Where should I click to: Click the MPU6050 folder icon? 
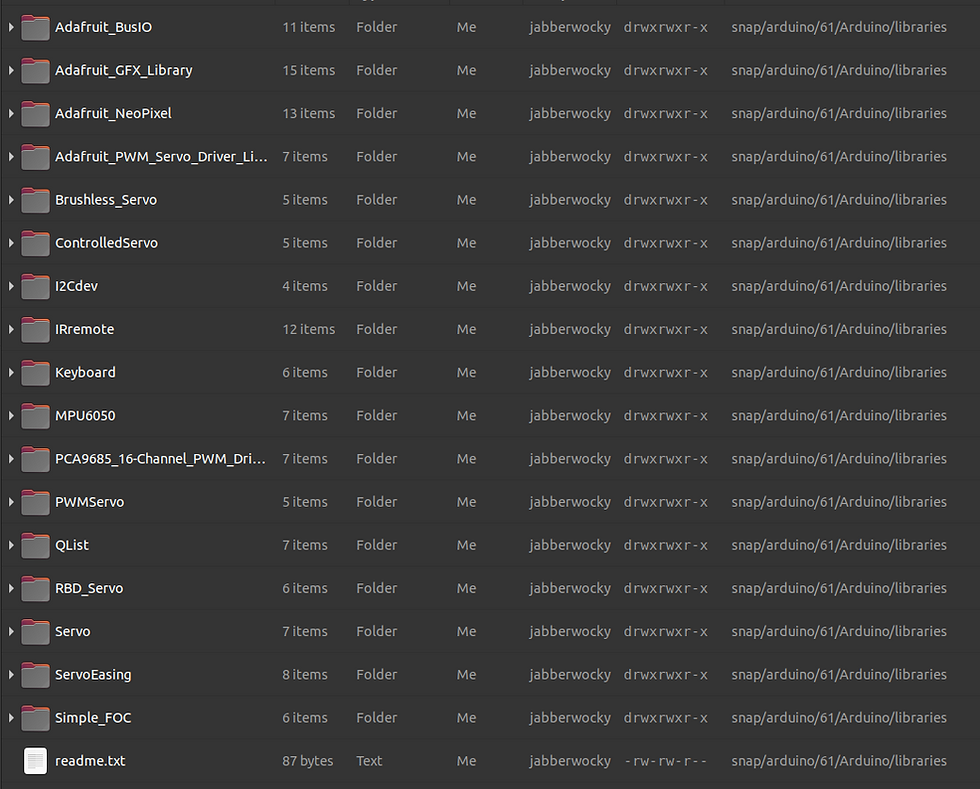(35, 416)
